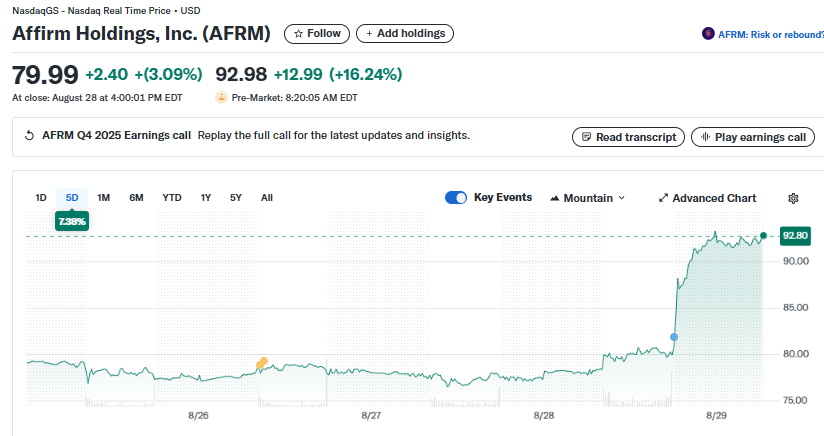Click Add holdings button
The width and height of the screenshot is (824, 436).
(x=405, y=34)
